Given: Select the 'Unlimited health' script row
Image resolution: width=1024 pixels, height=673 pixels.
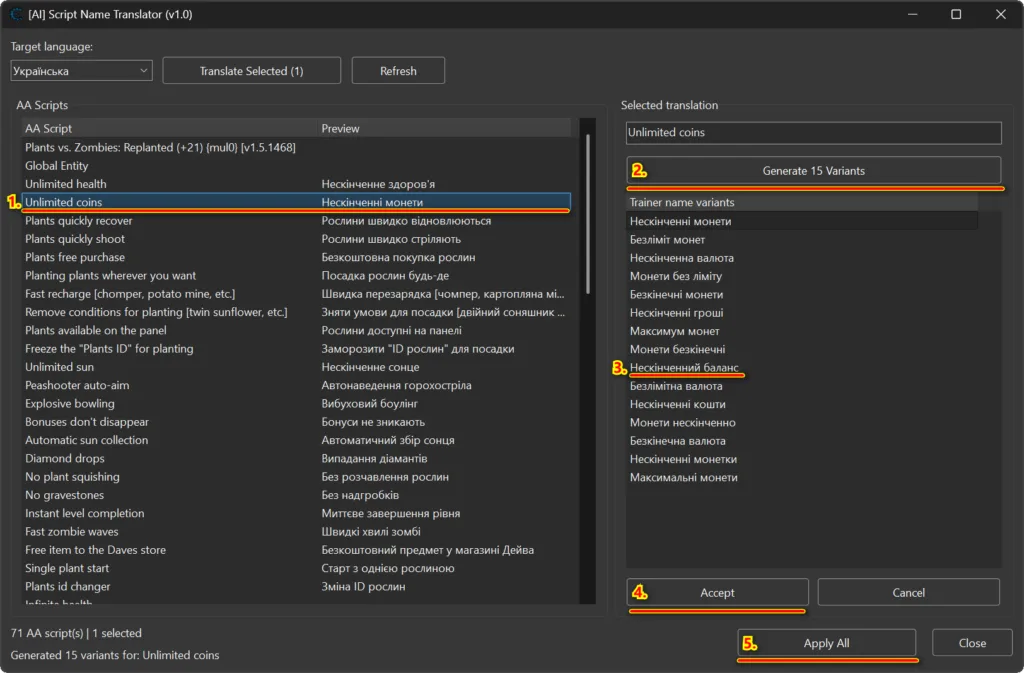Looking at the screenshot, I should click(296, 184).
